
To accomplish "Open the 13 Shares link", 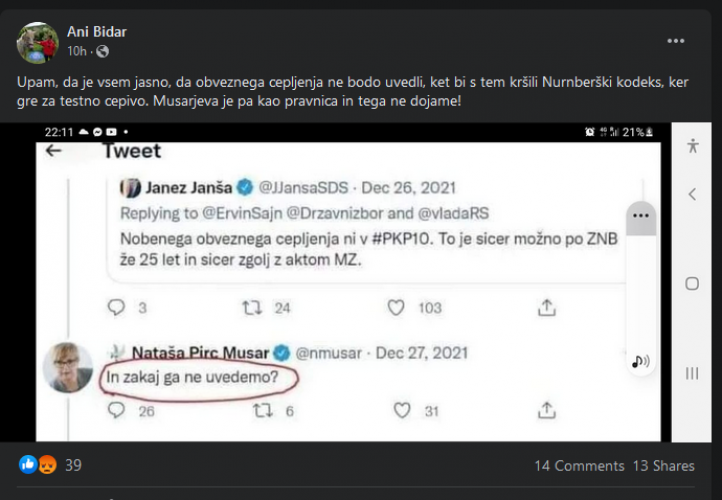I will [x=662, y=465].
